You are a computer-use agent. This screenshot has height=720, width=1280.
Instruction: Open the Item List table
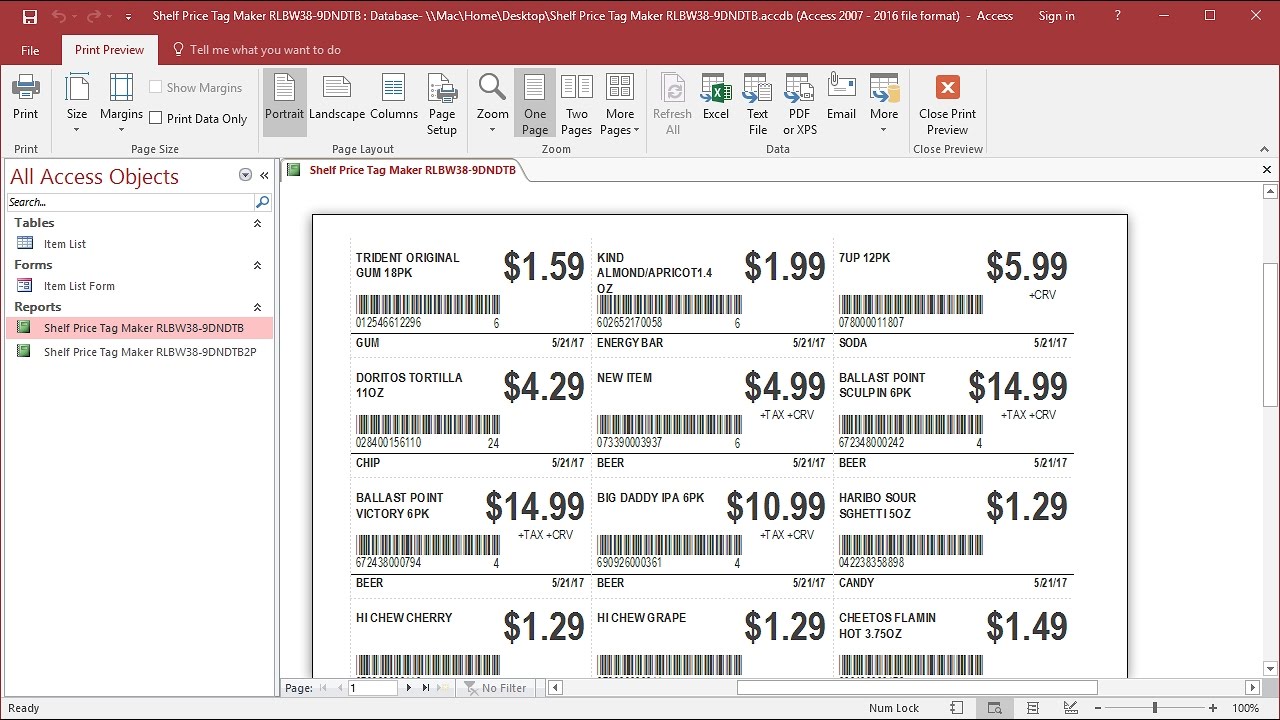click(x=64, y=244)
